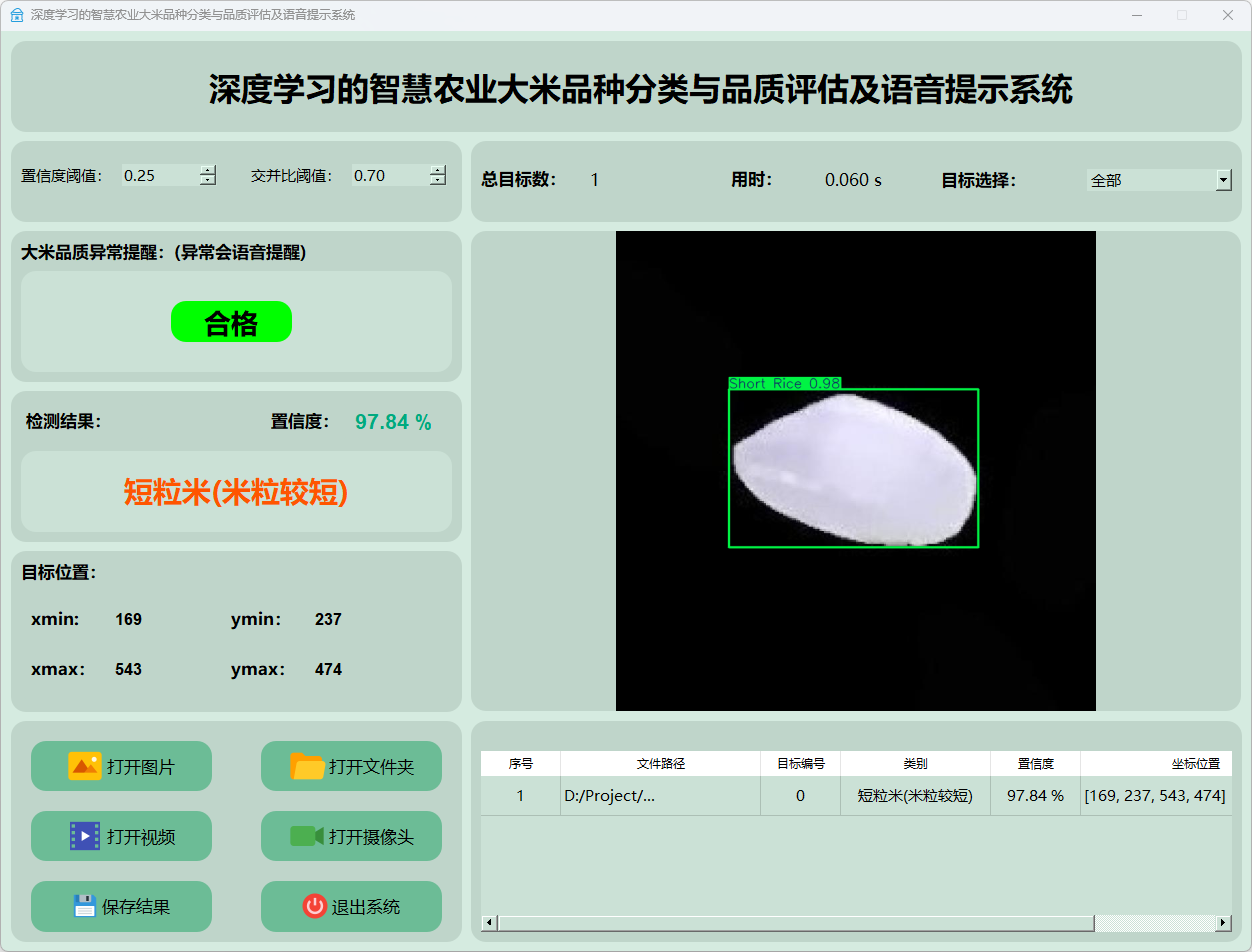Click the 文件路径 column header
This screenshot has height=952, width=1252.
660,763
